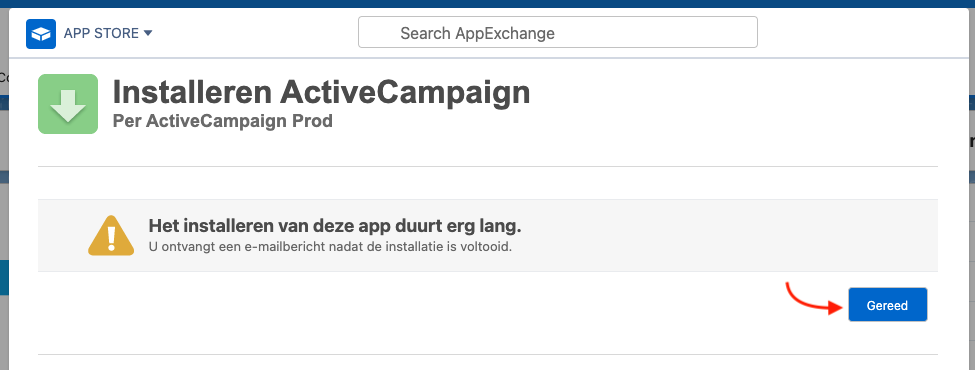975x370 pixels.
Task: Click the white down arrow inside green icon
Action: [x=68, y=105]
